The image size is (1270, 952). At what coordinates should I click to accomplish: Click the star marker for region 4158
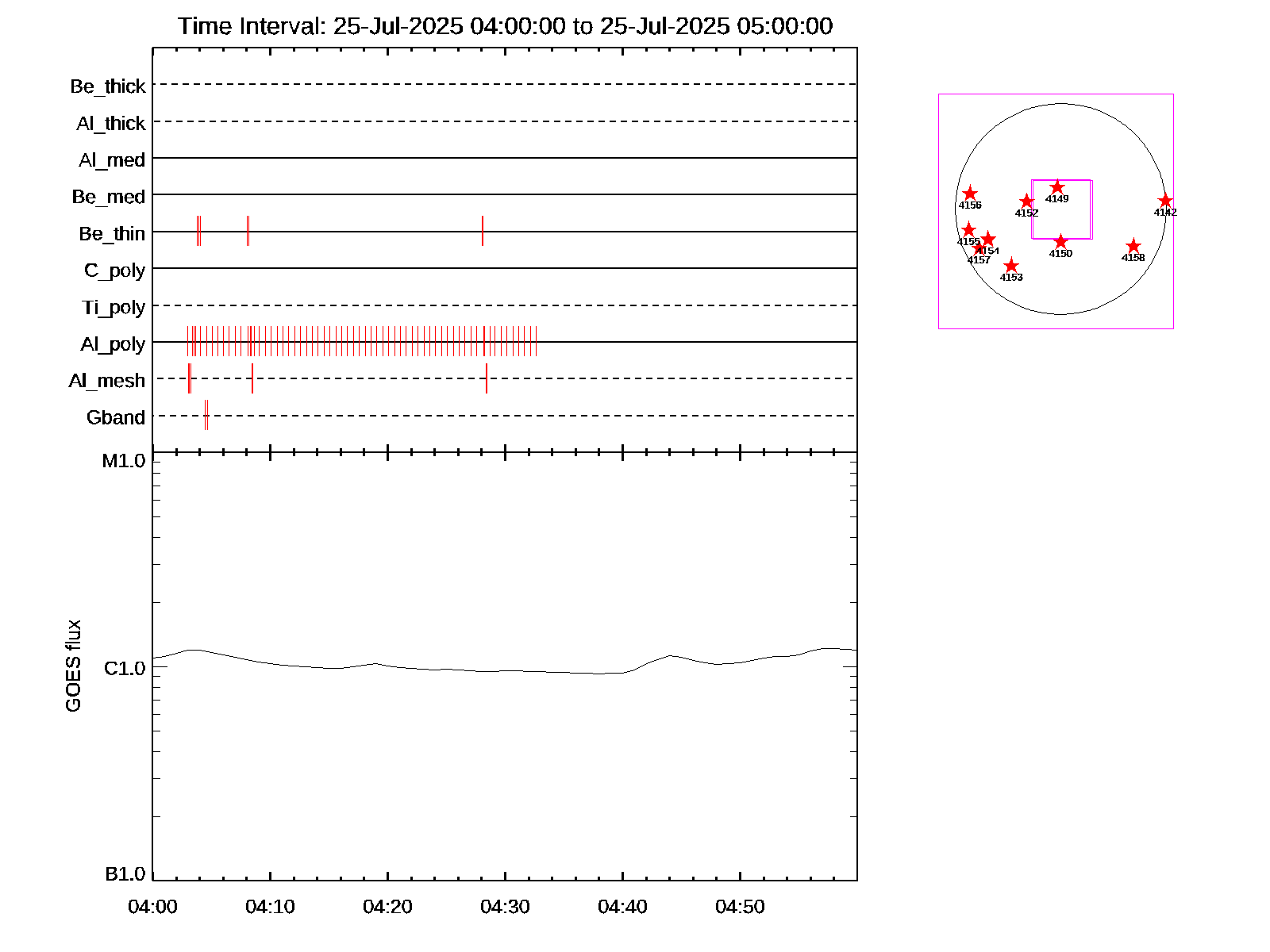click(1133, 247)
